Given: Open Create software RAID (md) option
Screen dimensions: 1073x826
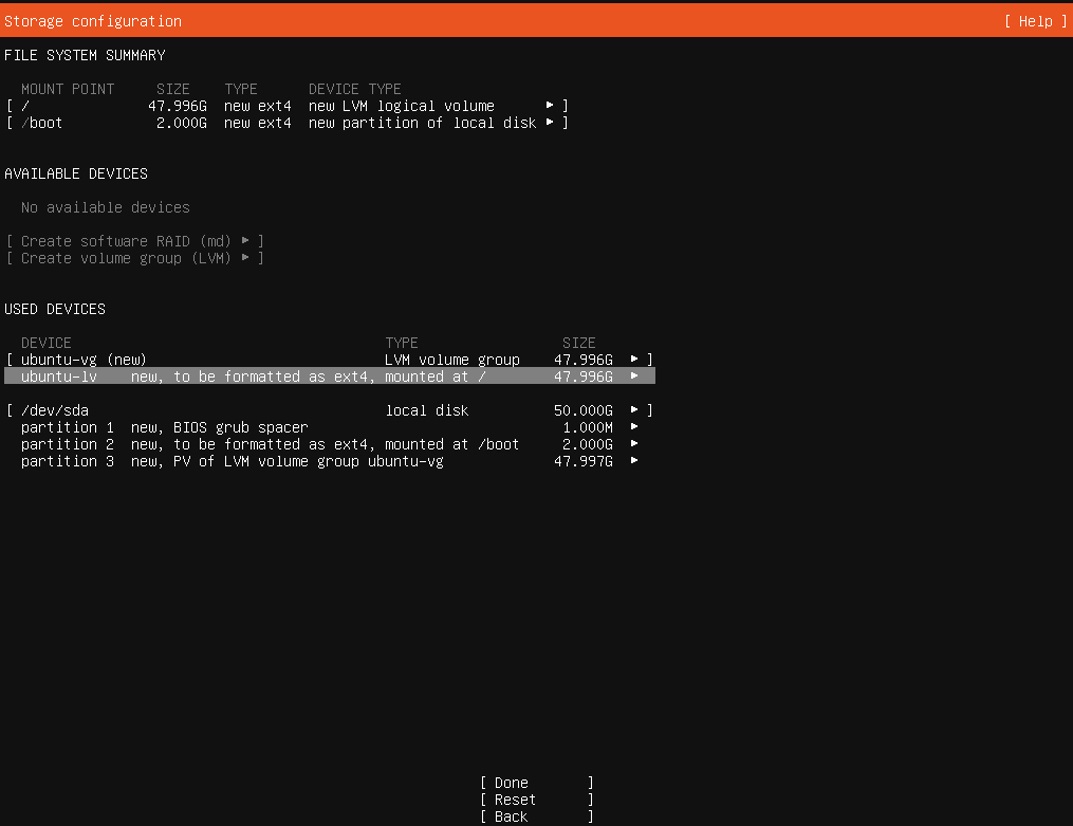Looking at the screenshot, I should [x=135, y=241].
